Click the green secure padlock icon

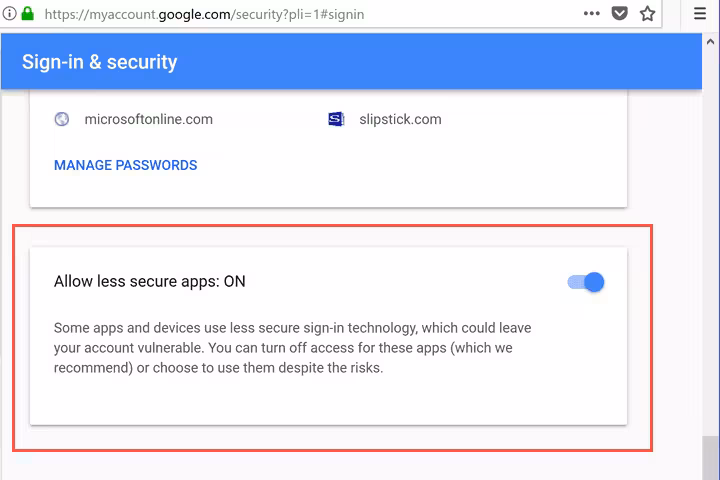click(26, 14)
